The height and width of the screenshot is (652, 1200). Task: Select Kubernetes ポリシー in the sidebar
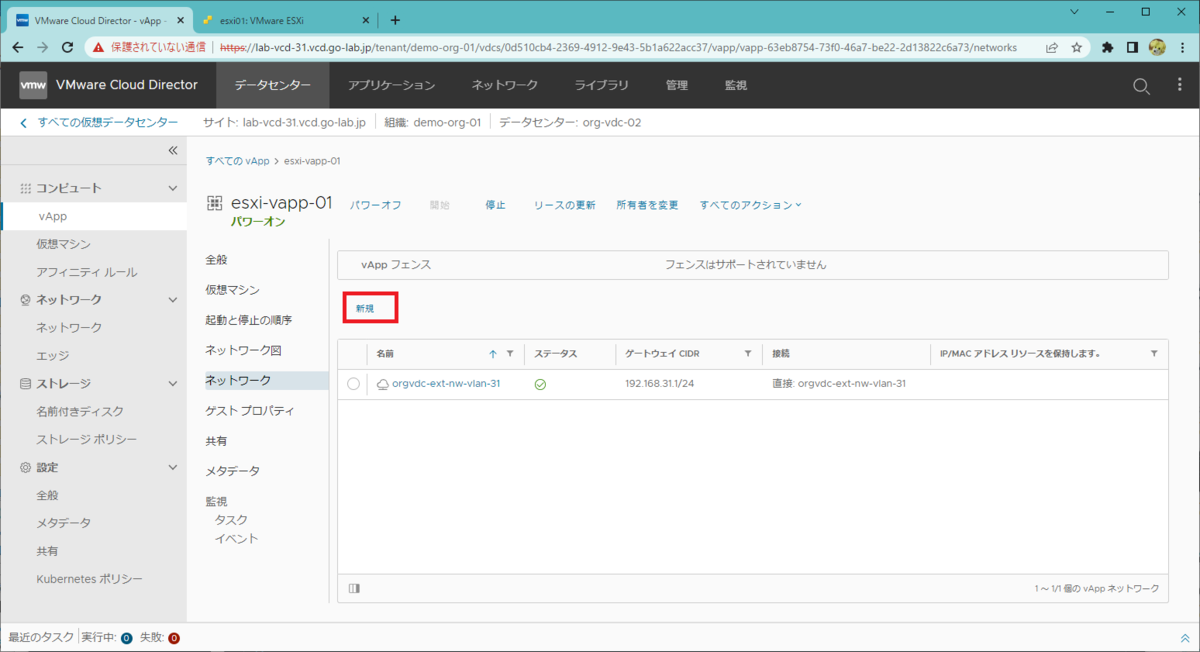click(x=89, y=579)
